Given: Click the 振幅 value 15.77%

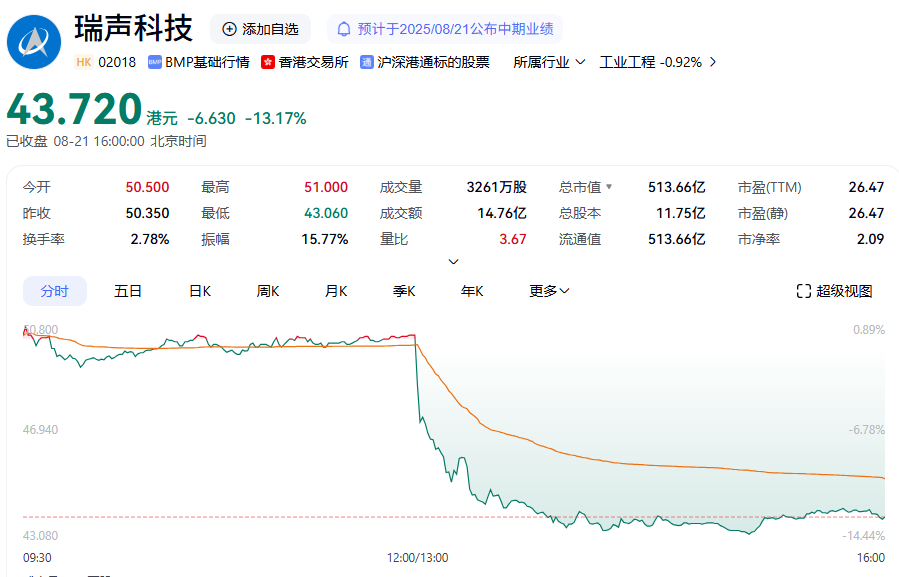Looking at the screenshot, I should pos(325,239).
